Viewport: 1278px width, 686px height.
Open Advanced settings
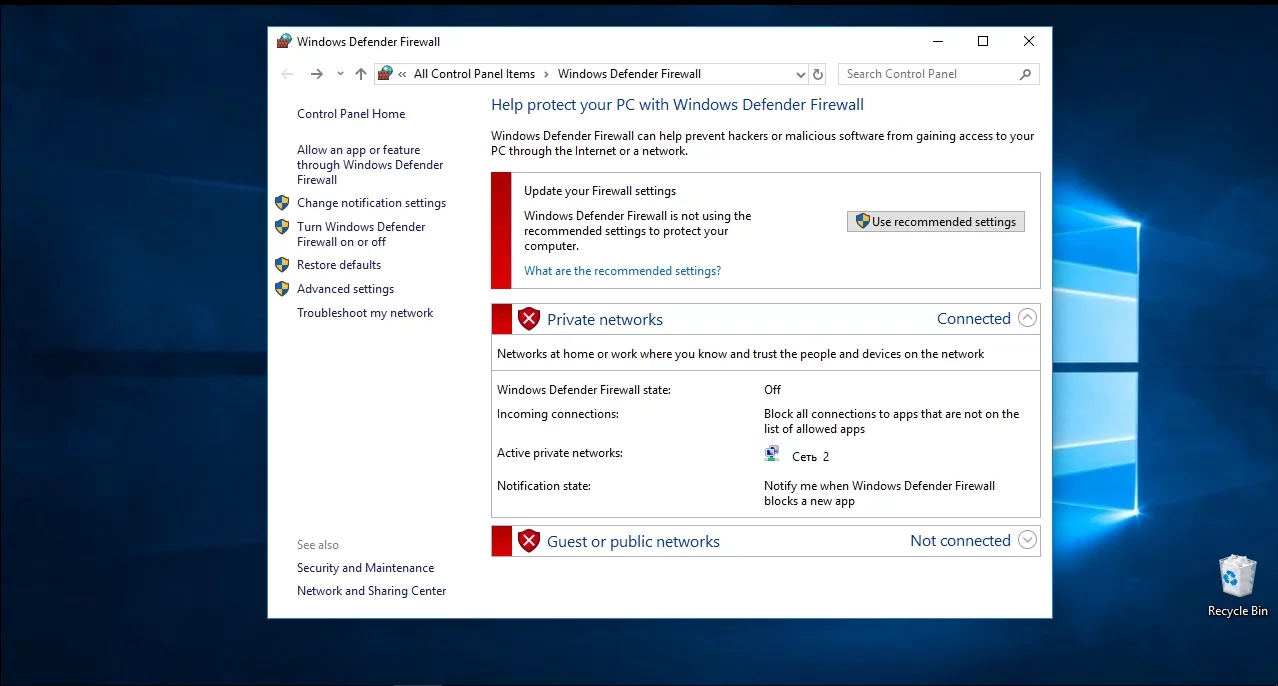pos(345,289)
